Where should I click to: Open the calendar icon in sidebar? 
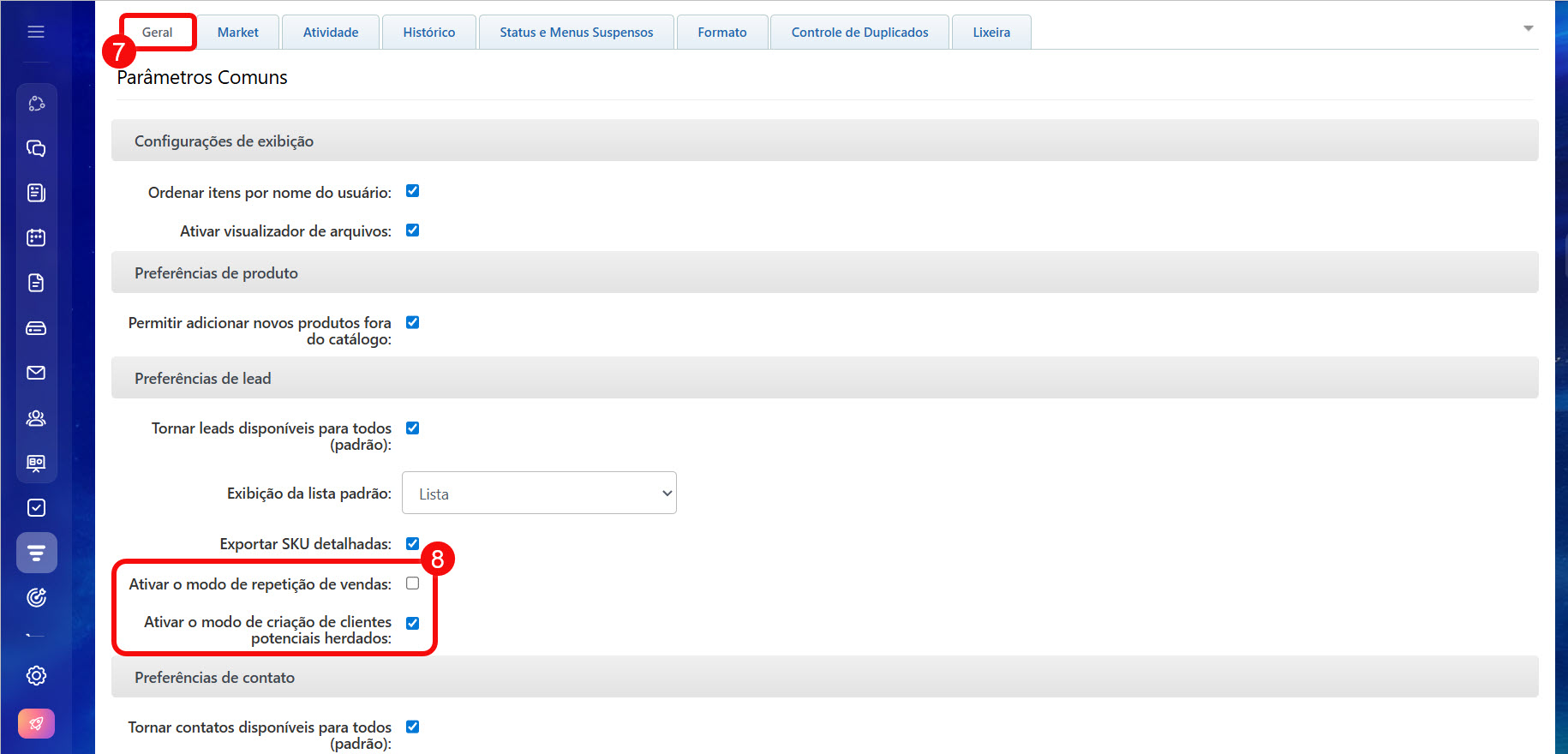pyautogui.click(x=36, y=237)
